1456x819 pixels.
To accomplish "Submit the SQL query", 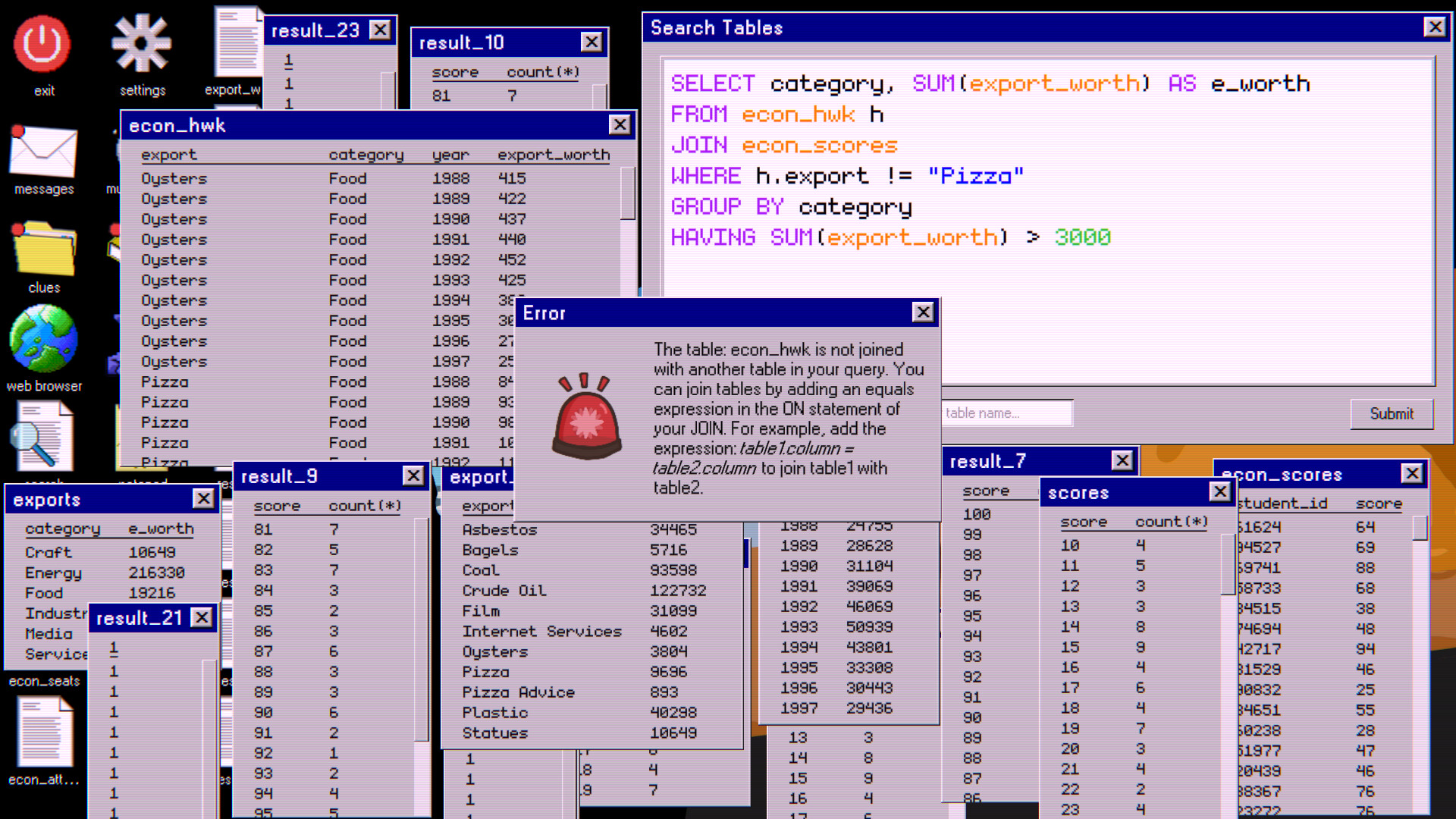I will click(1392, 414).
